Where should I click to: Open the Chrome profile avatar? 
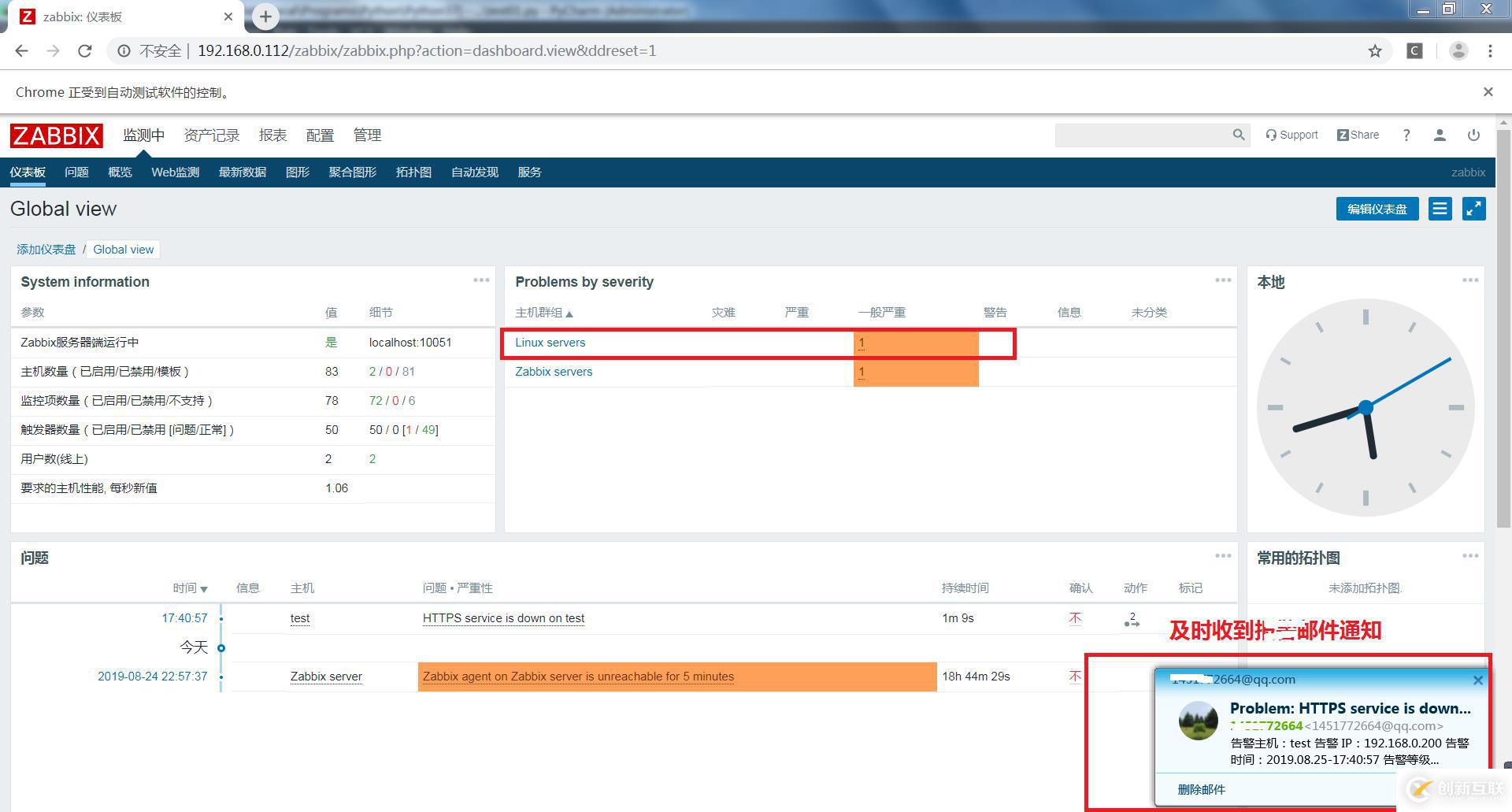[x=1458, y=51]
